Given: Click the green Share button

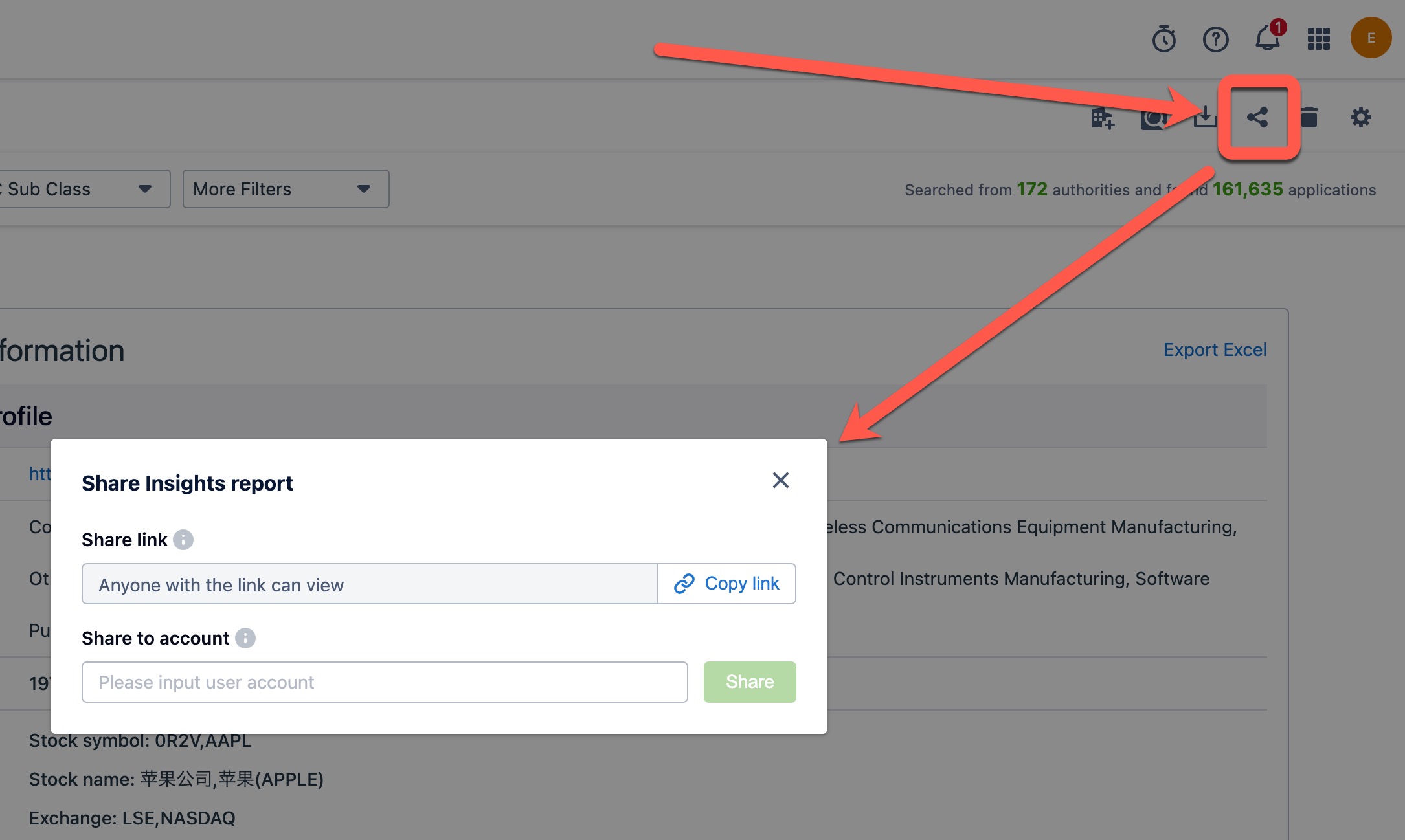Looking at the screenshot, I should (x=749, y=681).
